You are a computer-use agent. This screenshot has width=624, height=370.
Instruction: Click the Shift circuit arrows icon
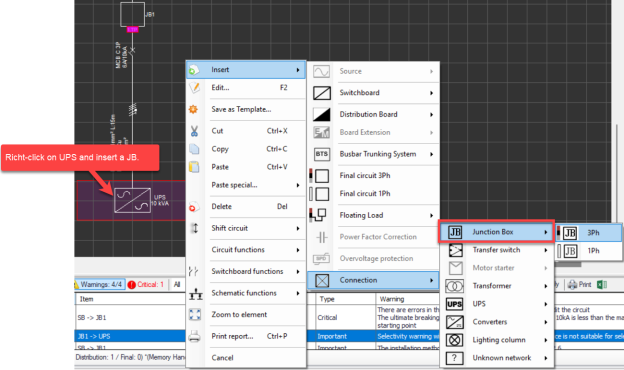tap(194, 228)
